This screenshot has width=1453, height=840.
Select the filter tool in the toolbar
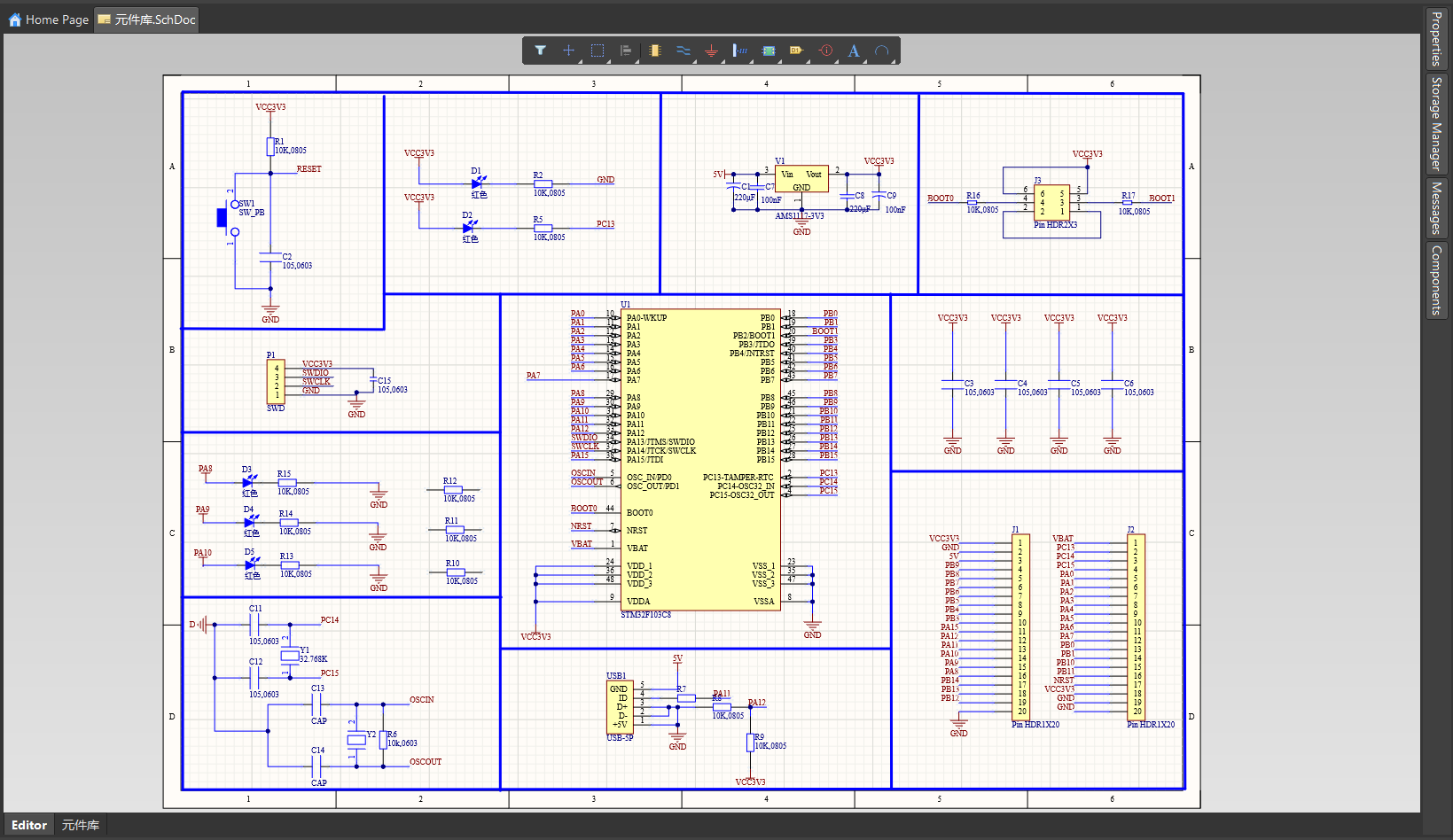pyautogui.click(x=541, y=51)
